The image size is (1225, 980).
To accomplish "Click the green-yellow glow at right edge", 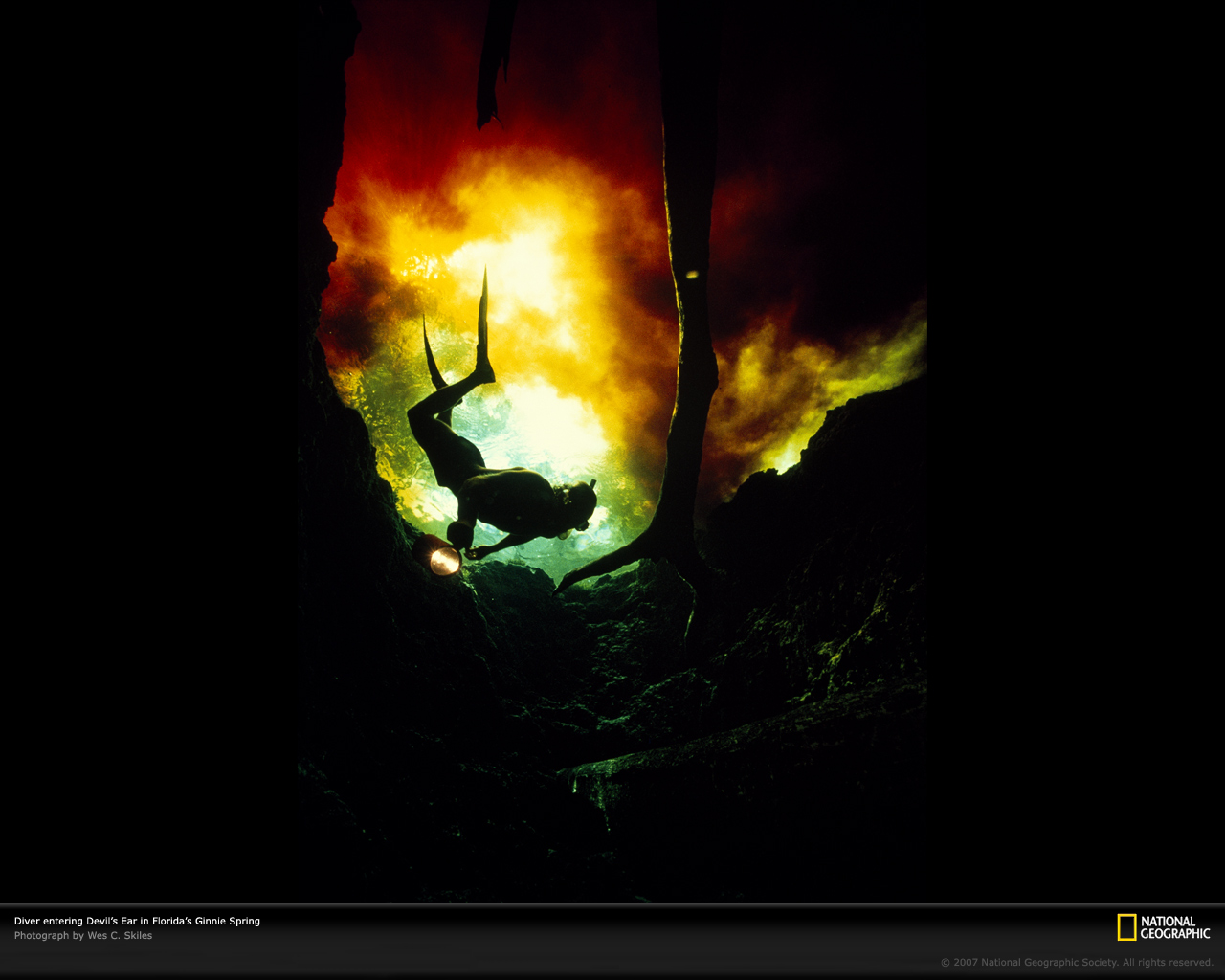I will pyautogui.click(x=861, y=373).
